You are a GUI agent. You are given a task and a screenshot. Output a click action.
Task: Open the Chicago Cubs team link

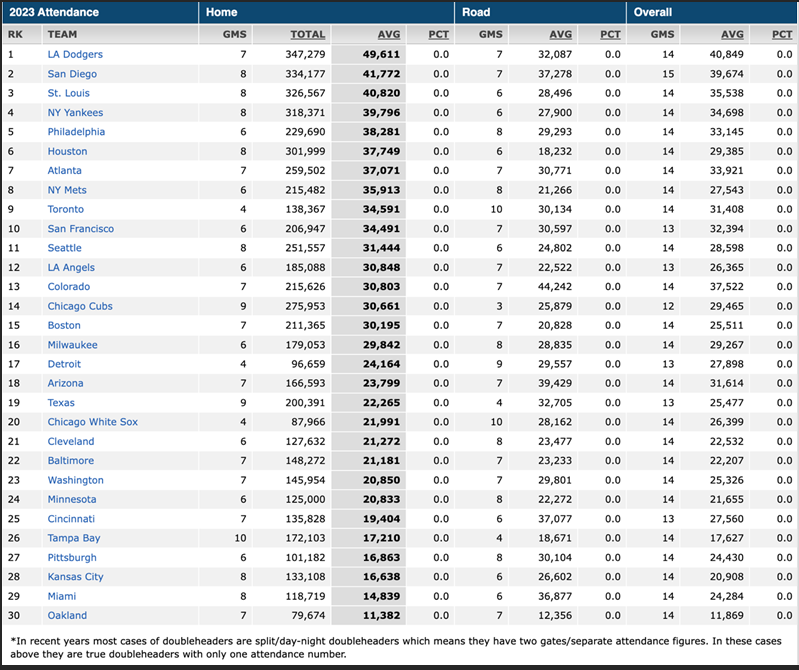click(79, 306)
